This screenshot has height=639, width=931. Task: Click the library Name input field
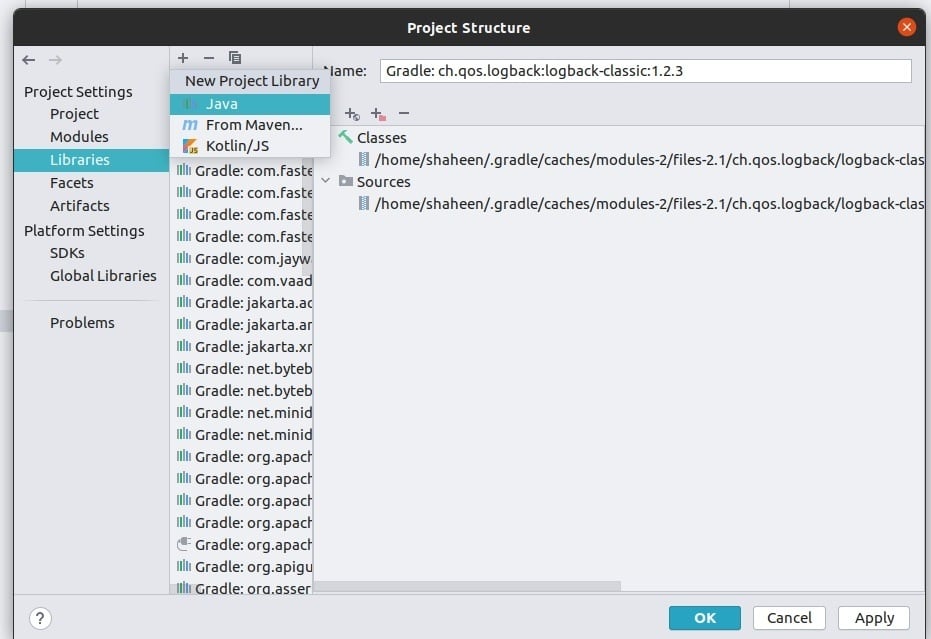pos(645,71)
